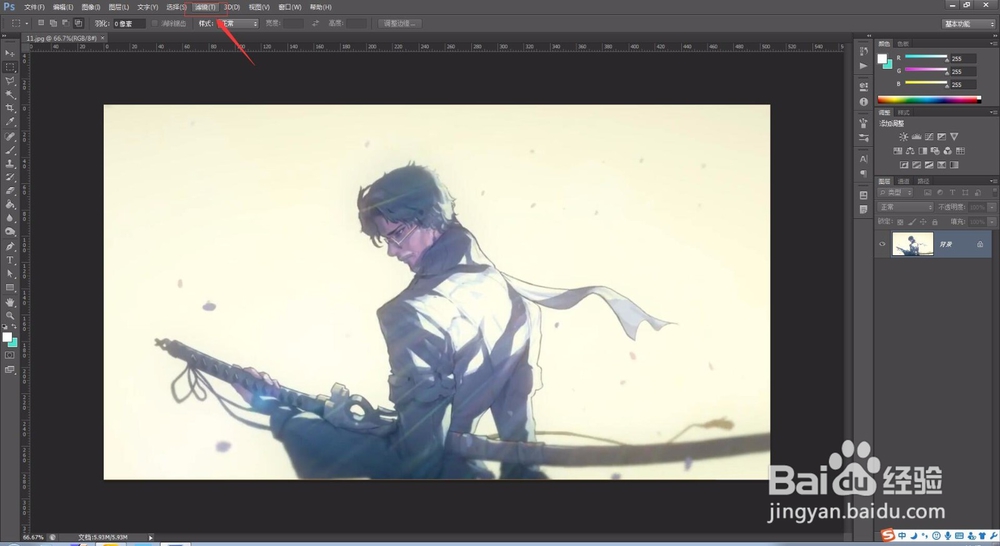Open the 基本功能 workspace dropdown
The width and height of the screenshot is (1000, 546).
(x=969, y=24)
